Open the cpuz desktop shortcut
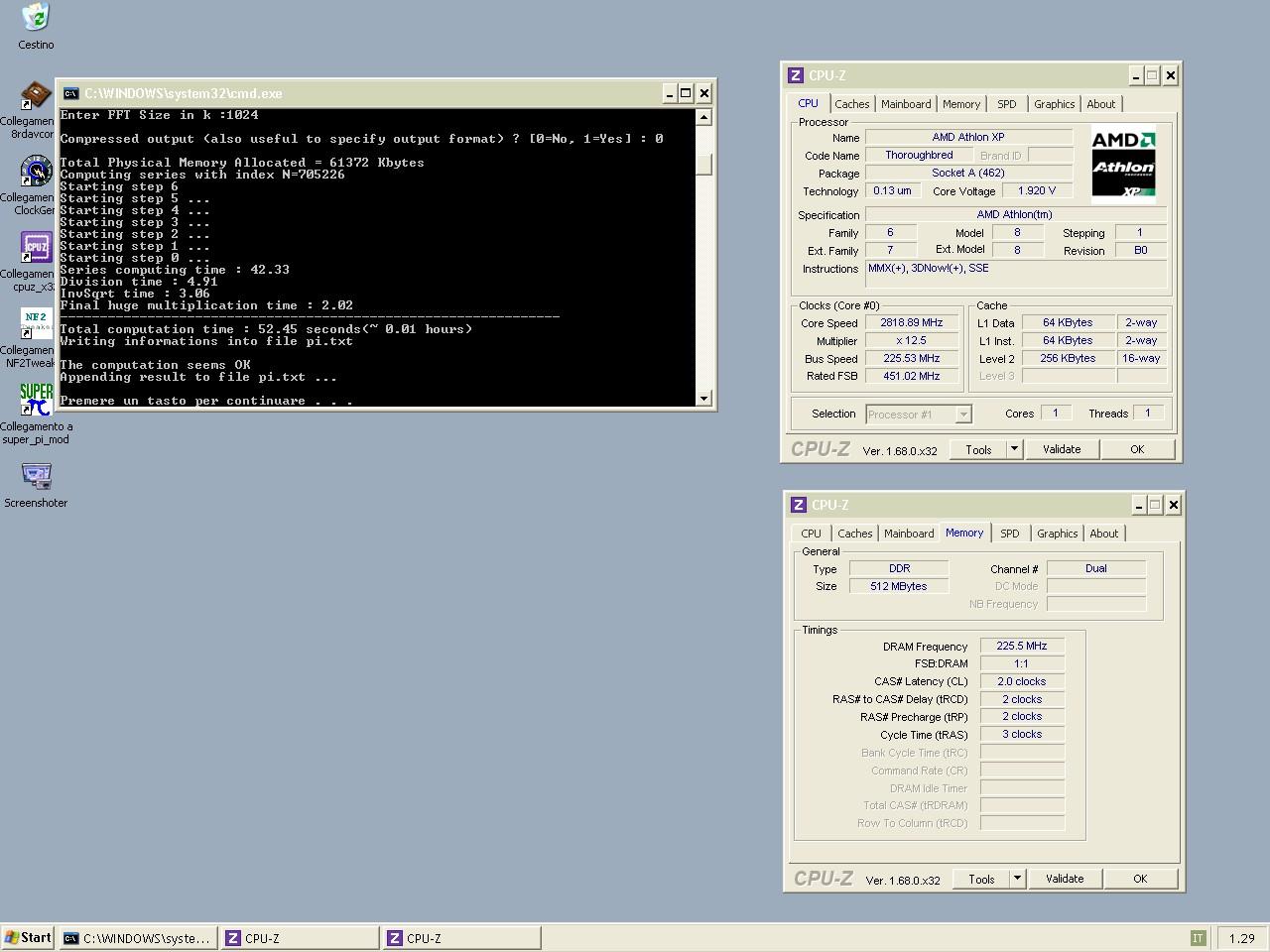This screenshot has width=1270, height=952. pyautogui.click(x=36, y=247)
